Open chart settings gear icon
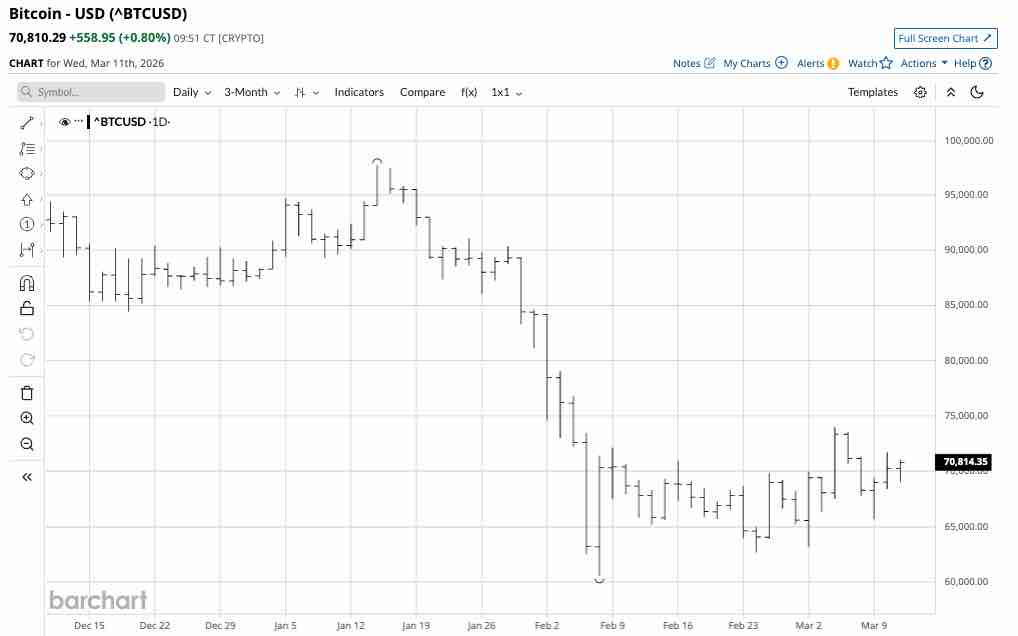 [920, 92]
